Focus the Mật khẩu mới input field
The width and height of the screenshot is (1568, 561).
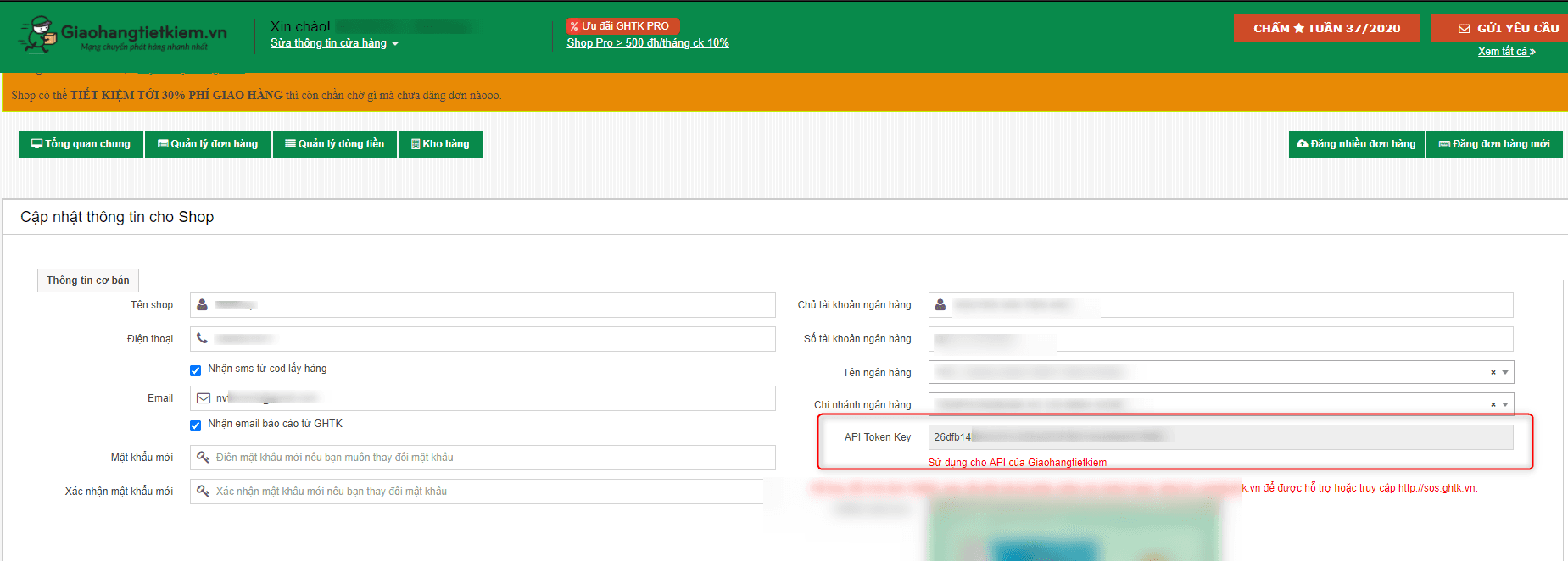[483, 458]
